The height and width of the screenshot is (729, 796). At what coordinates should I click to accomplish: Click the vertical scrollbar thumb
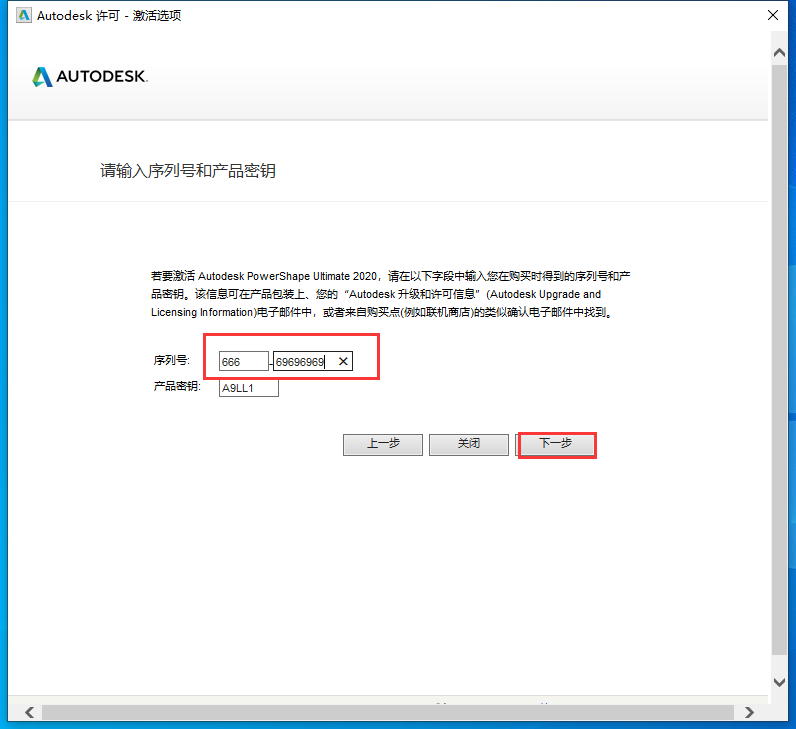[779, 360]
